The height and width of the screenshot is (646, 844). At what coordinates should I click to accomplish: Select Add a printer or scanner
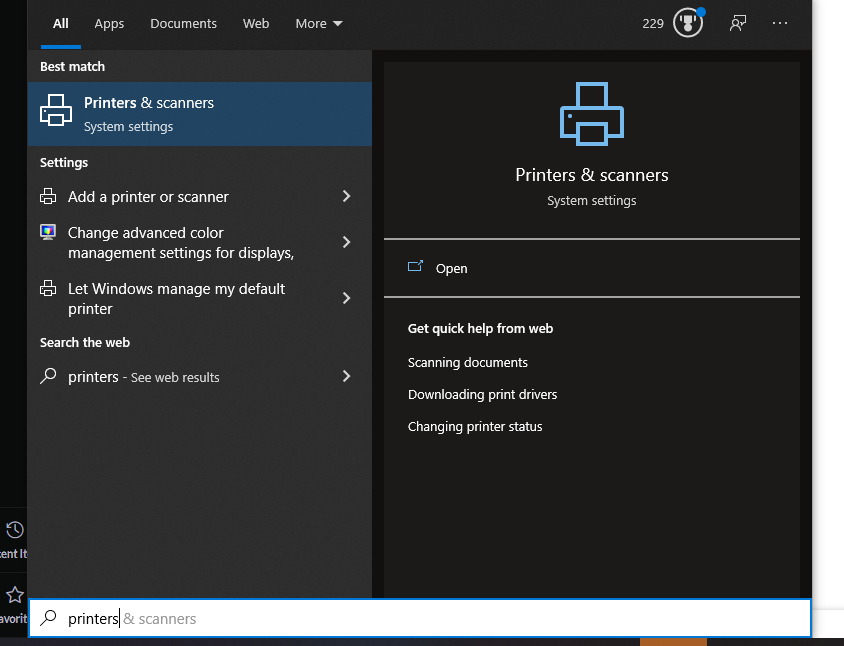(x=200, y=196)
